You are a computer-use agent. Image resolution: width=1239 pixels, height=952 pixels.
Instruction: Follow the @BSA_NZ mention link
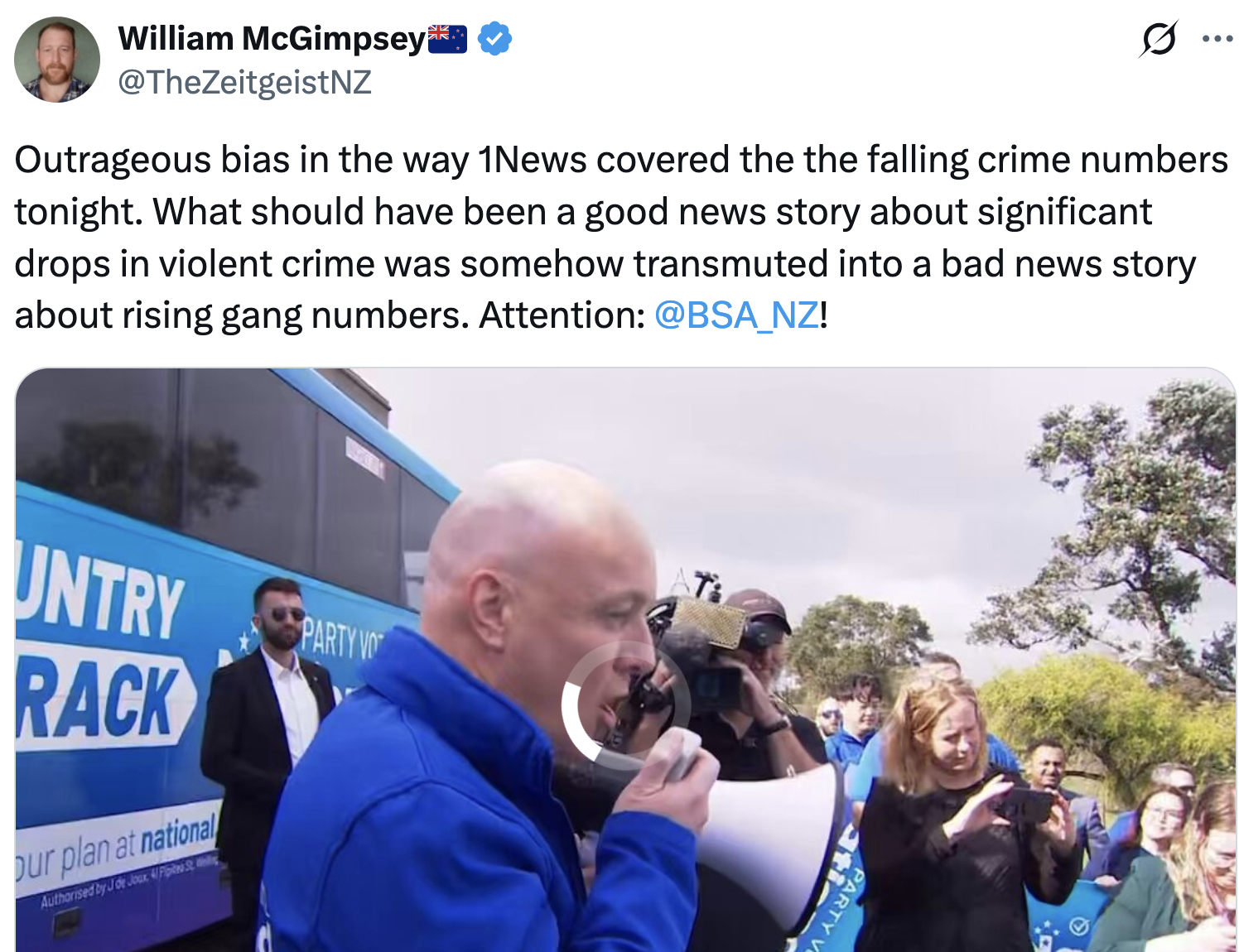tap(736, 315)
